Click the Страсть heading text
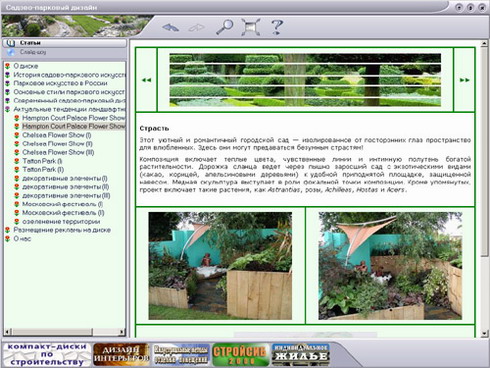 [x=154, y=128]
